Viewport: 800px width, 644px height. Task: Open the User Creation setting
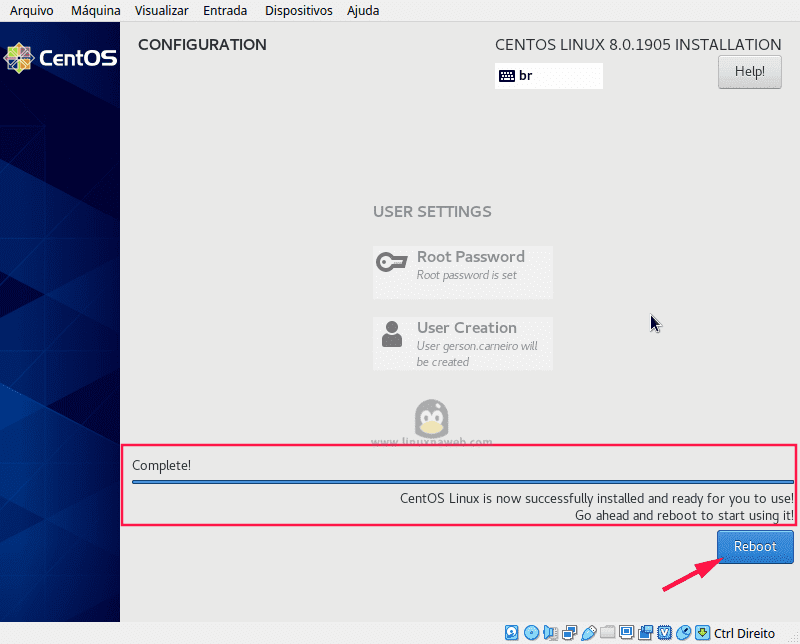[x=463, y=343]
